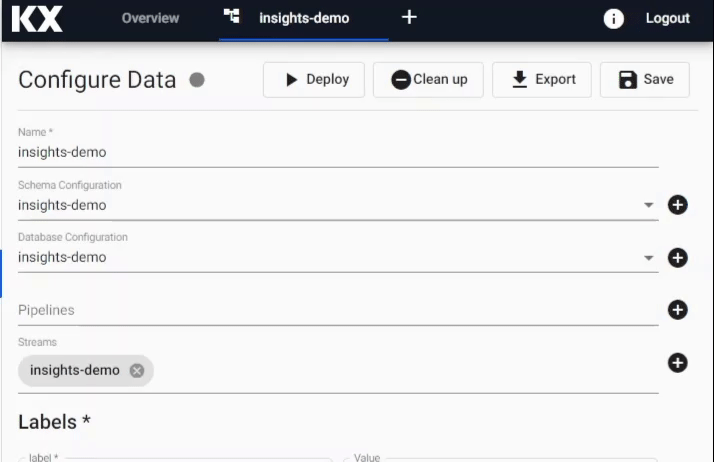Viewport: 714px width, 462px height.
Task: Open the info icon next to Logout
Action: [613, 19]
